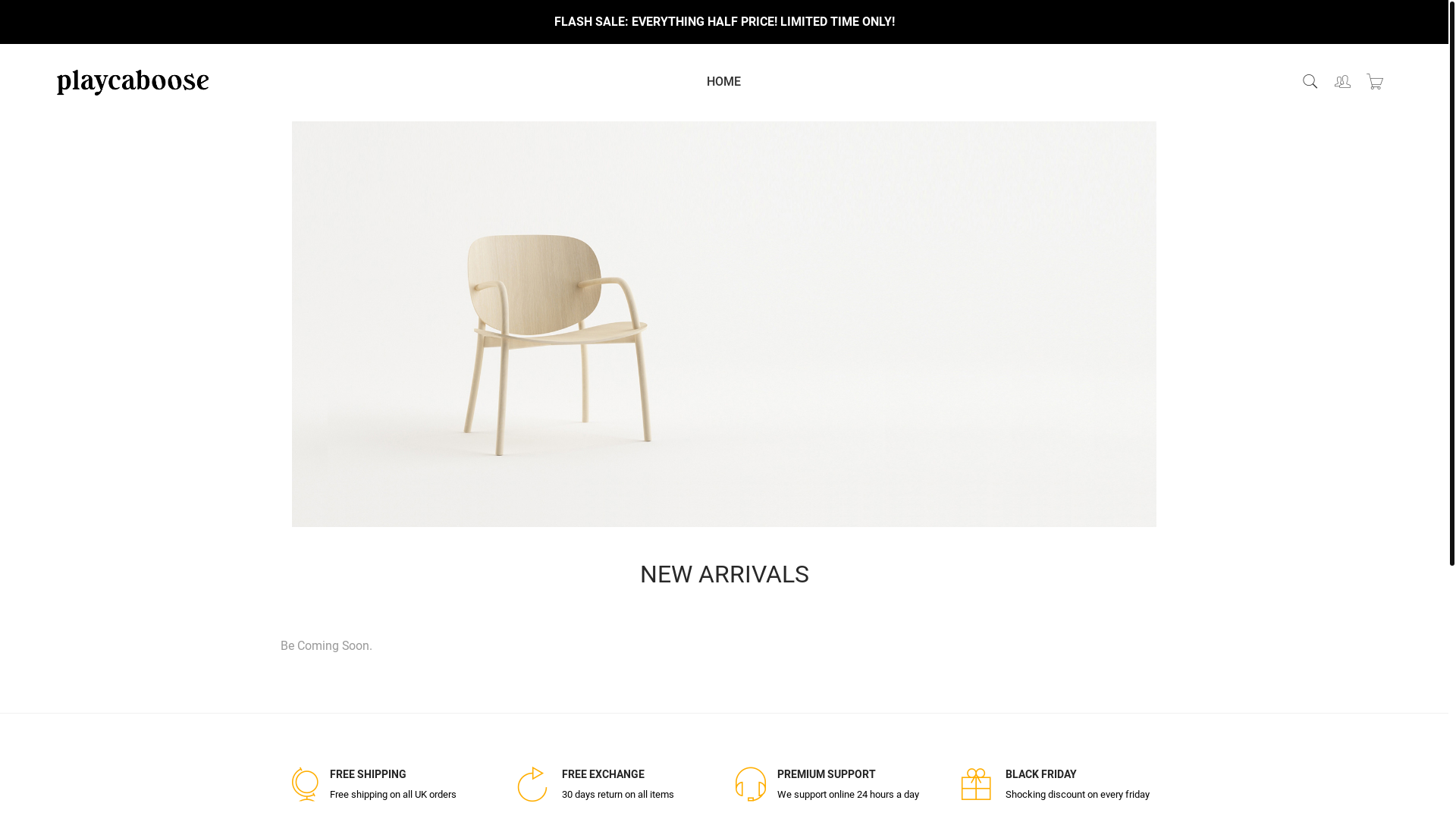
Task: Click "30 days return on all items" text
Action: tap(617, 795)
